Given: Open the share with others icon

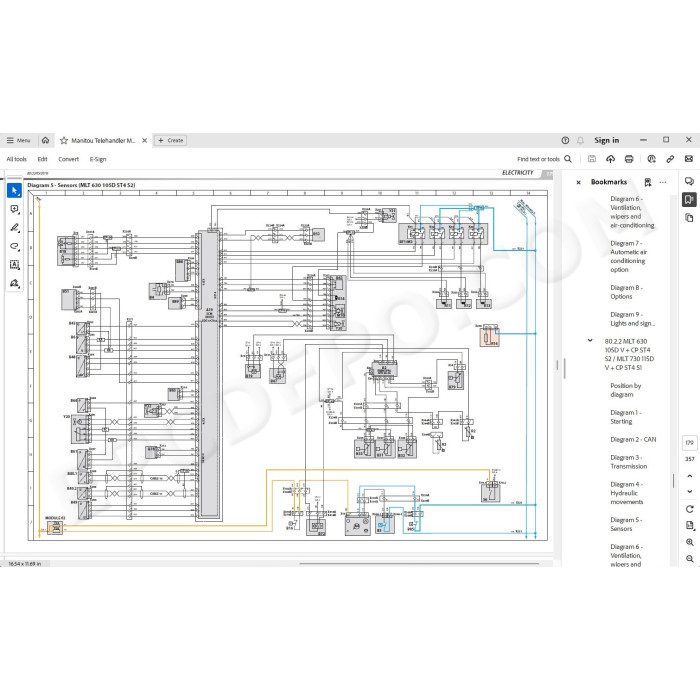Looking at the screenshot, I should [x=651, y=158].
